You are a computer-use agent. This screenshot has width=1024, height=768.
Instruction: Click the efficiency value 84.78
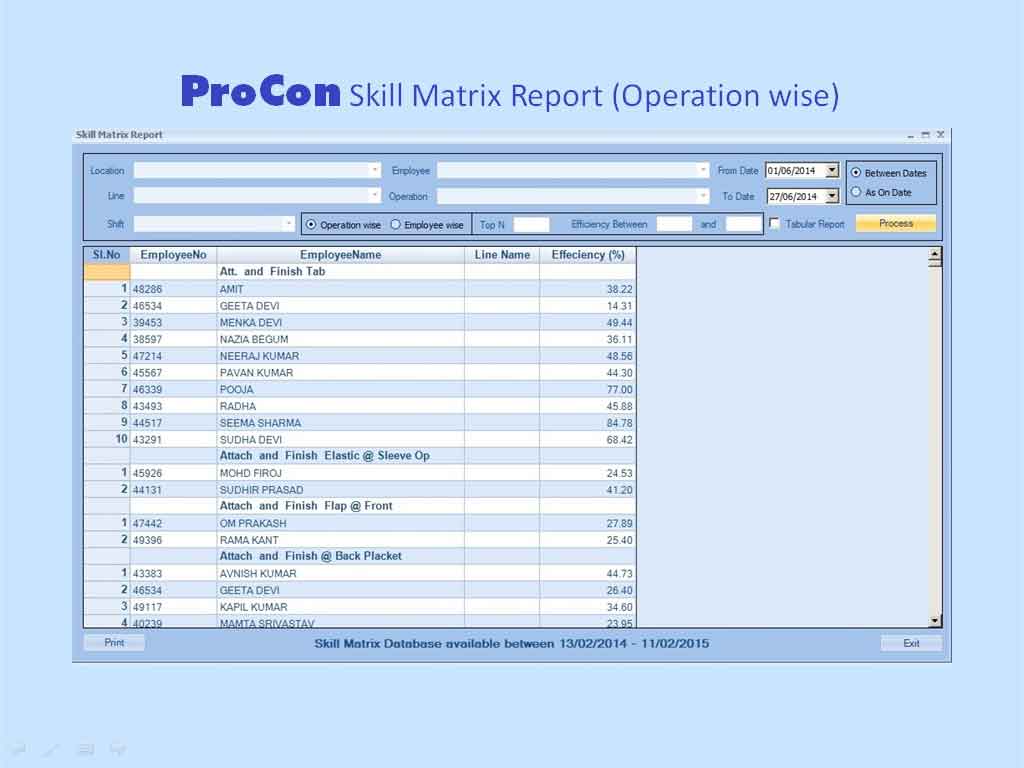coord(619,423)
